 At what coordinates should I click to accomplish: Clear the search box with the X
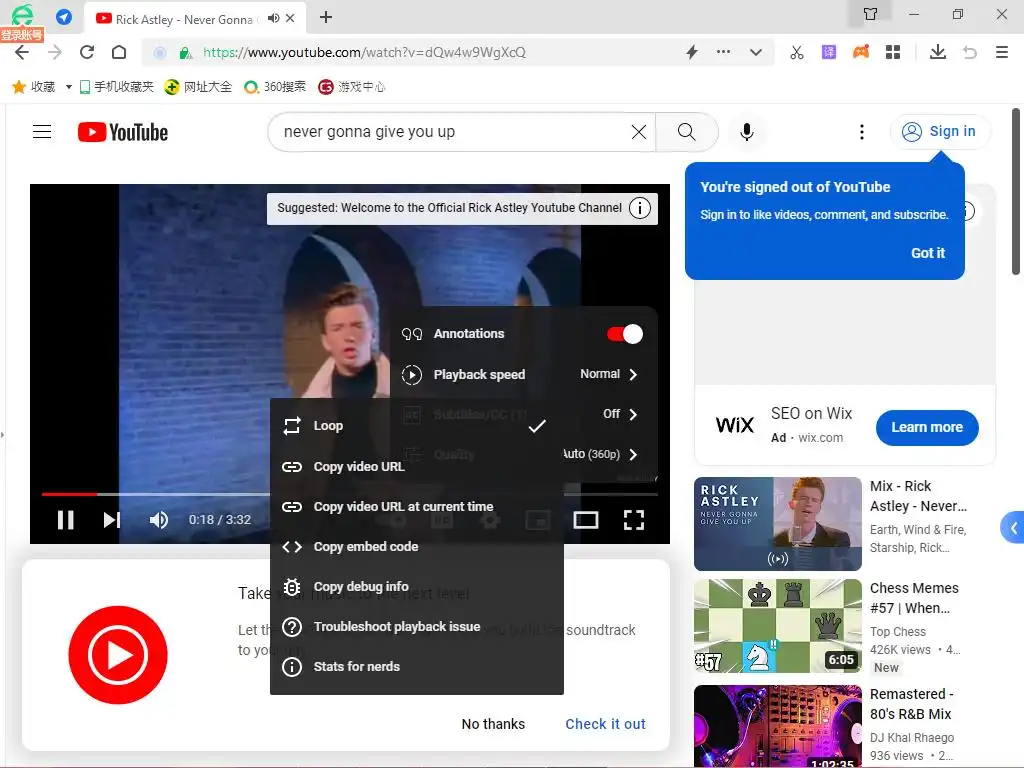[639, 132]
